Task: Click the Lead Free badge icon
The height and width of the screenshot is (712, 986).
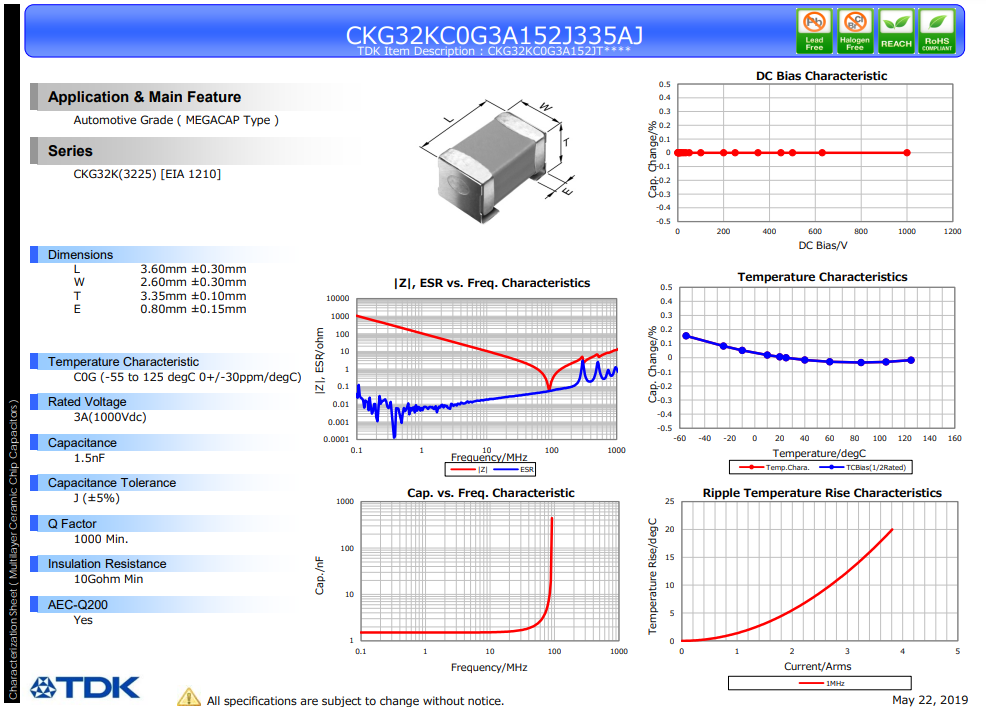Action: (x=814, y=31)
